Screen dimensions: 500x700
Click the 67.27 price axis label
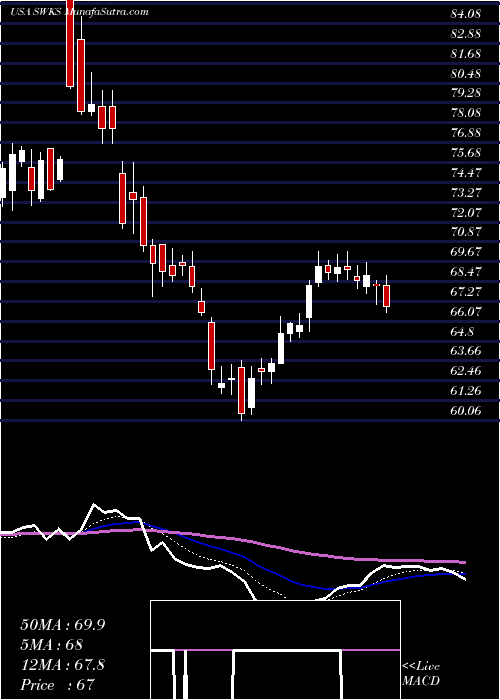[x=466, y=292]
